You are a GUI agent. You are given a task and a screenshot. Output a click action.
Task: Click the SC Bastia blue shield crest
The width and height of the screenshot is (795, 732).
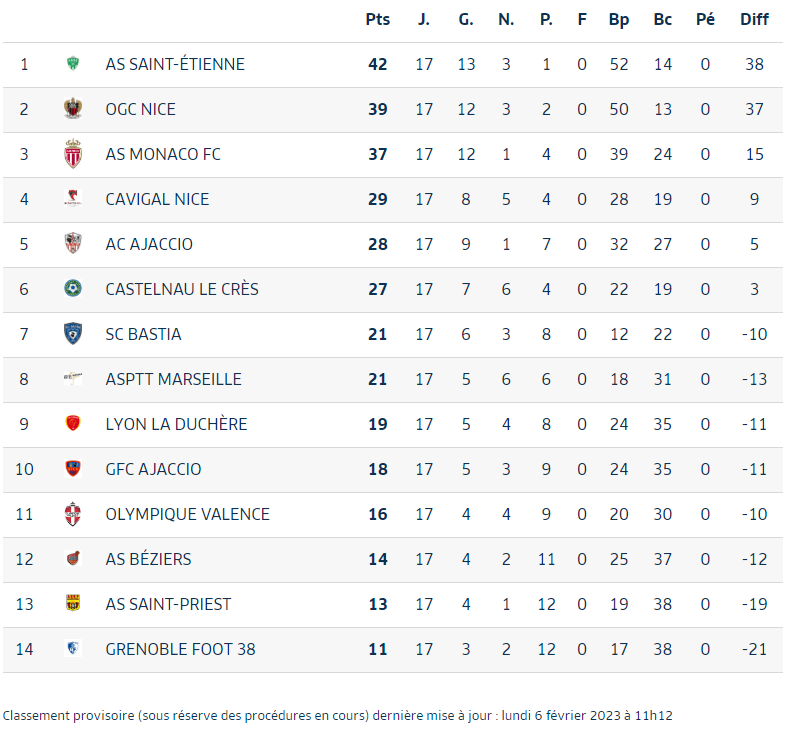(73, 334)
